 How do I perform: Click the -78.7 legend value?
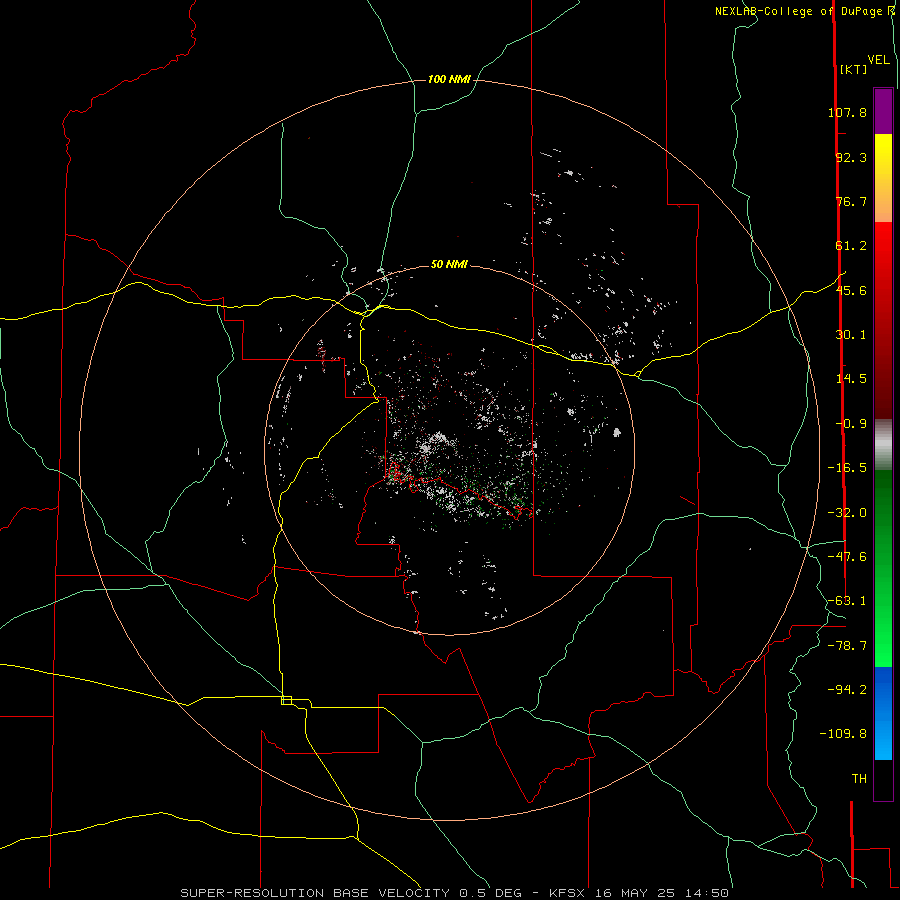point(847,646)
